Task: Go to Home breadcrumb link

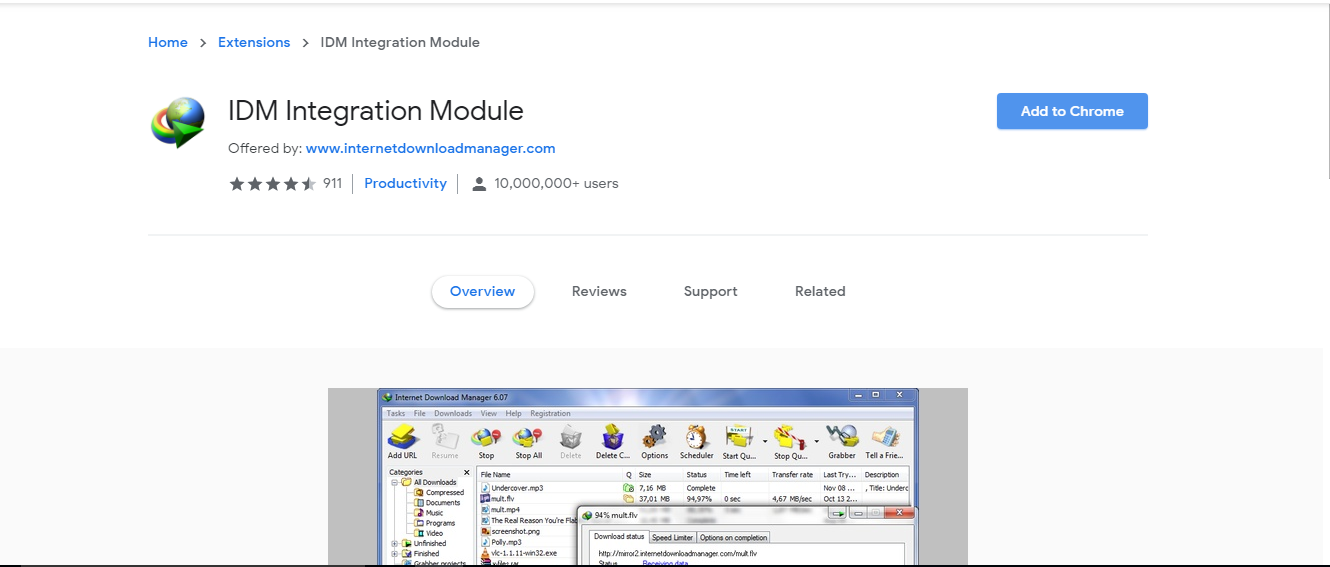Action: 168,42
